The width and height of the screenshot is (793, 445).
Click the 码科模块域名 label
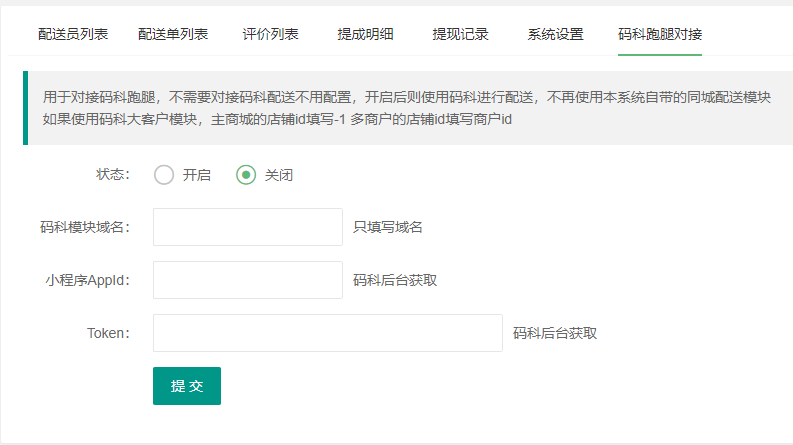(x=85, y=227)
